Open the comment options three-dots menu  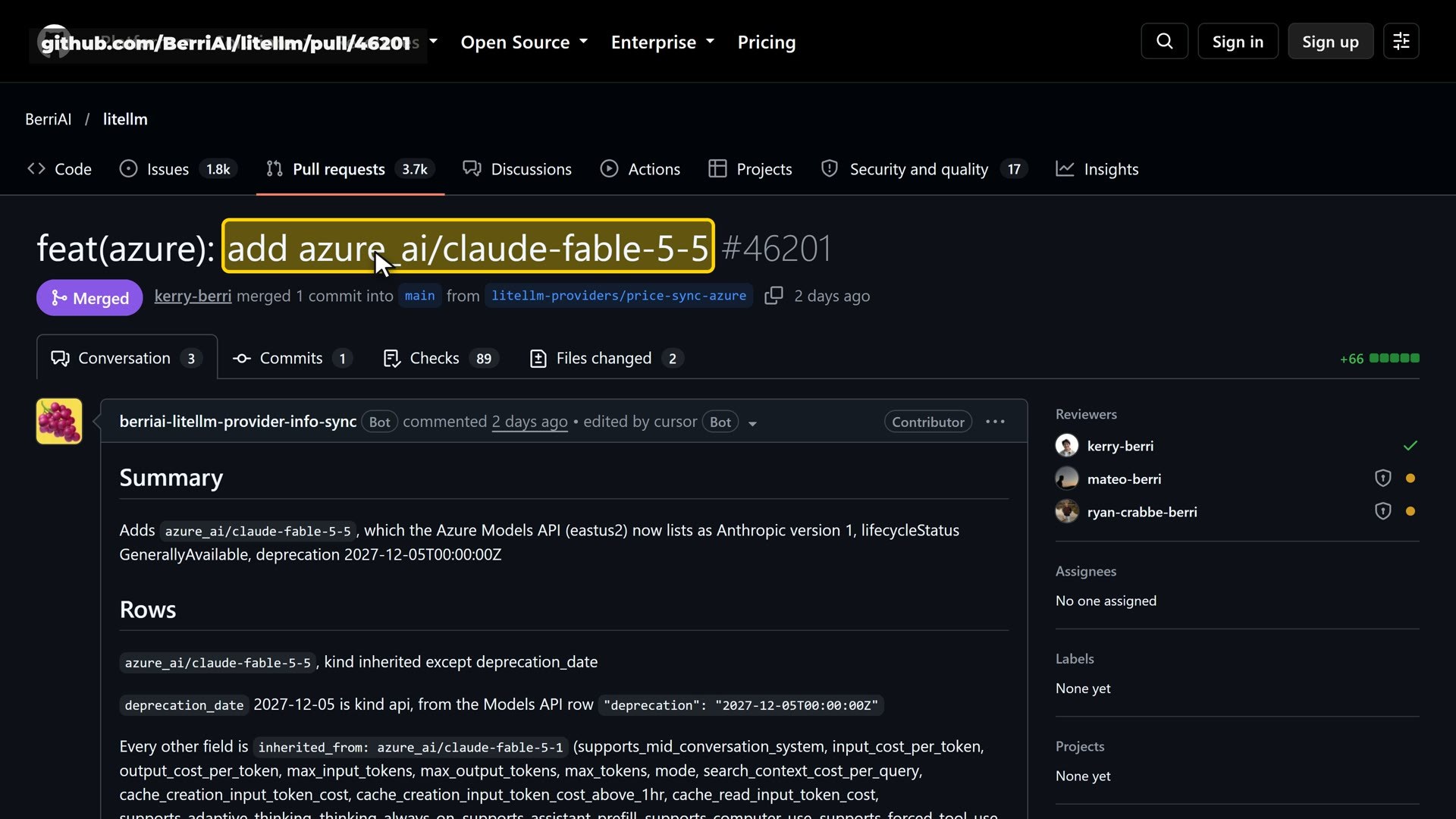click(995, 422)
